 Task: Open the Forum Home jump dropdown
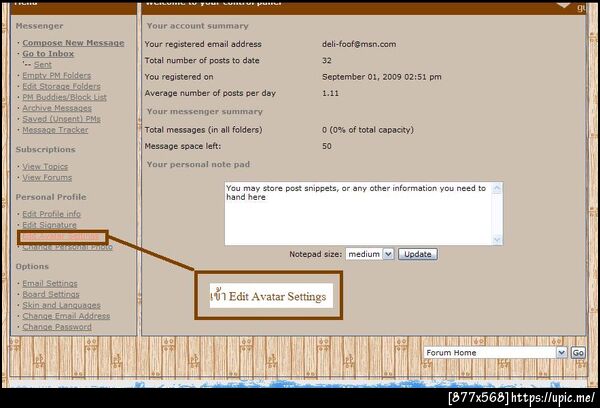[x=495, y=353]
